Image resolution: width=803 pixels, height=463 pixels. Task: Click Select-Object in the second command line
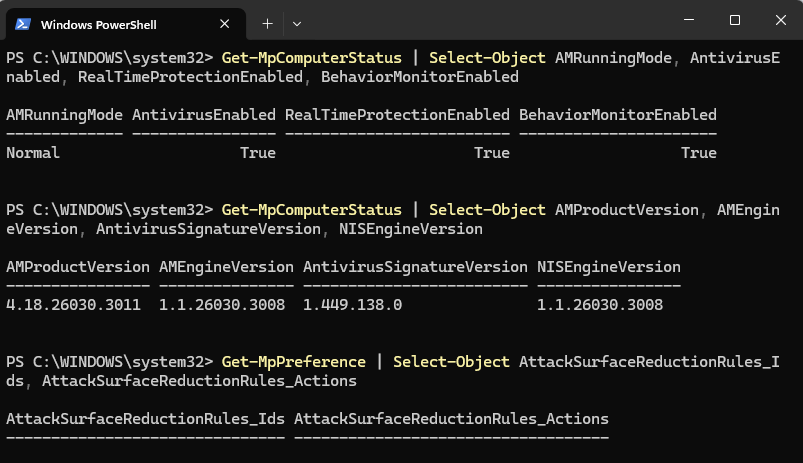tap(487, 210)
